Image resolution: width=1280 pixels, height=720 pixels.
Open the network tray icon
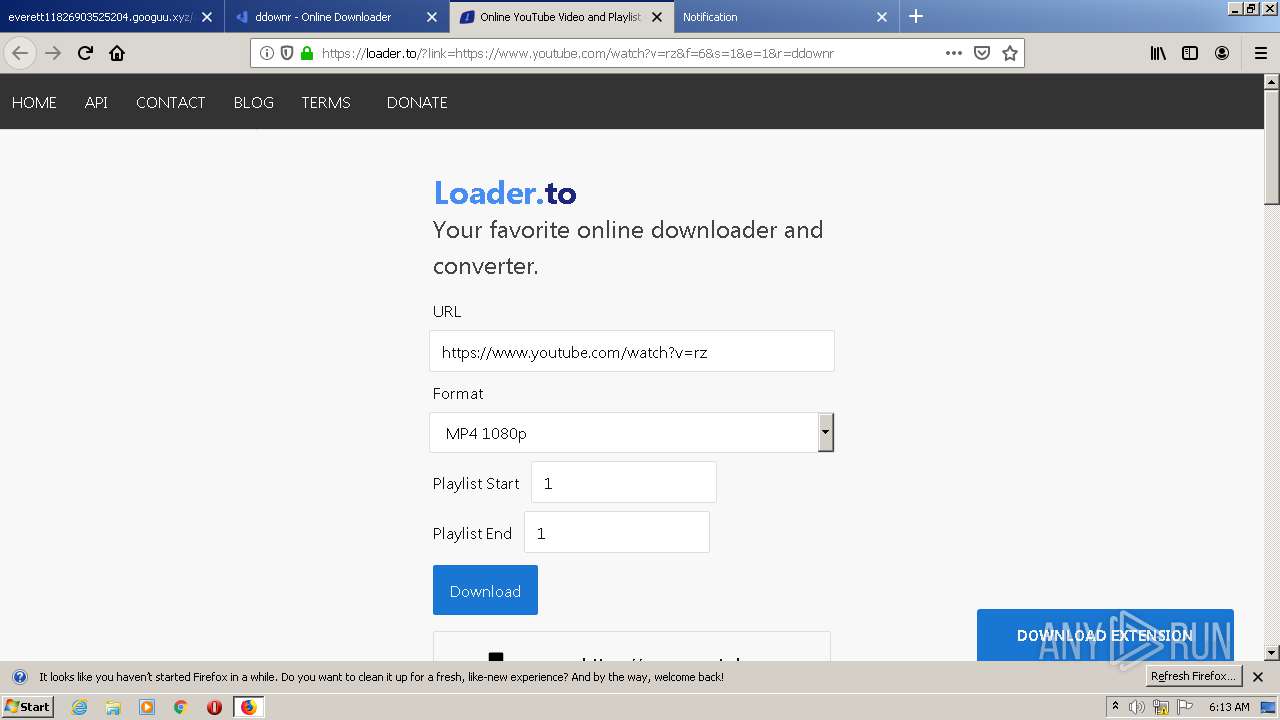[x=1161, y=707]
